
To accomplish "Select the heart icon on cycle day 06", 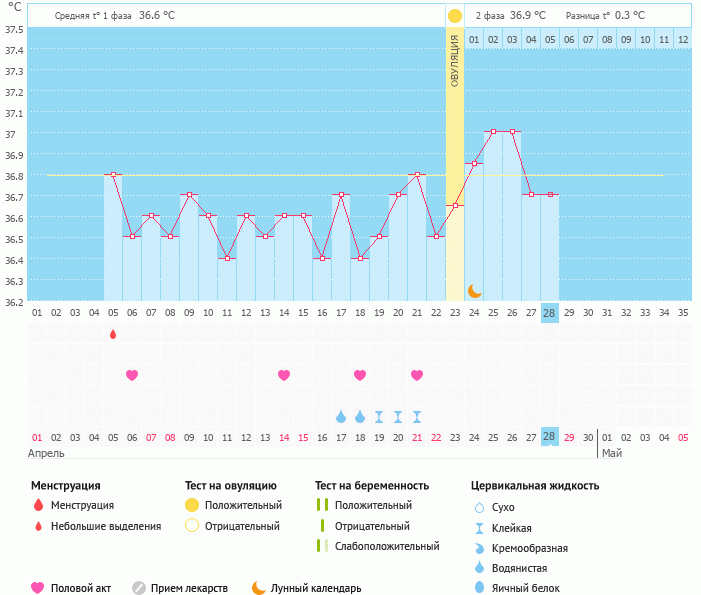I will 132,375.
